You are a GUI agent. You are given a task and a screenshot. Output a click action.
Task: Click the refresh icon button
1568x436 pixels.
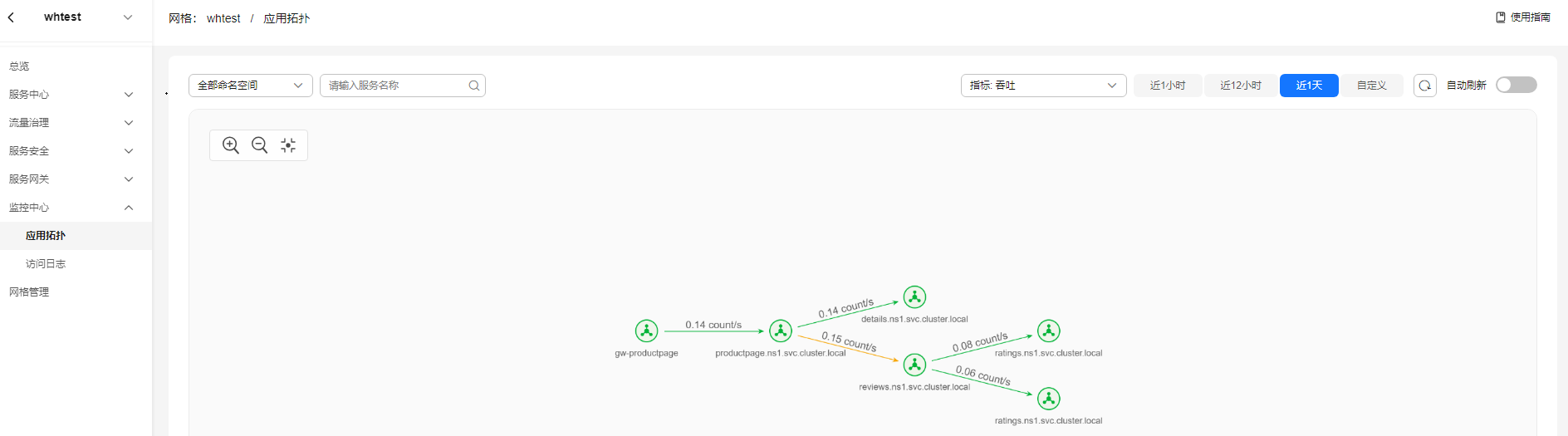coord(1425,86)
